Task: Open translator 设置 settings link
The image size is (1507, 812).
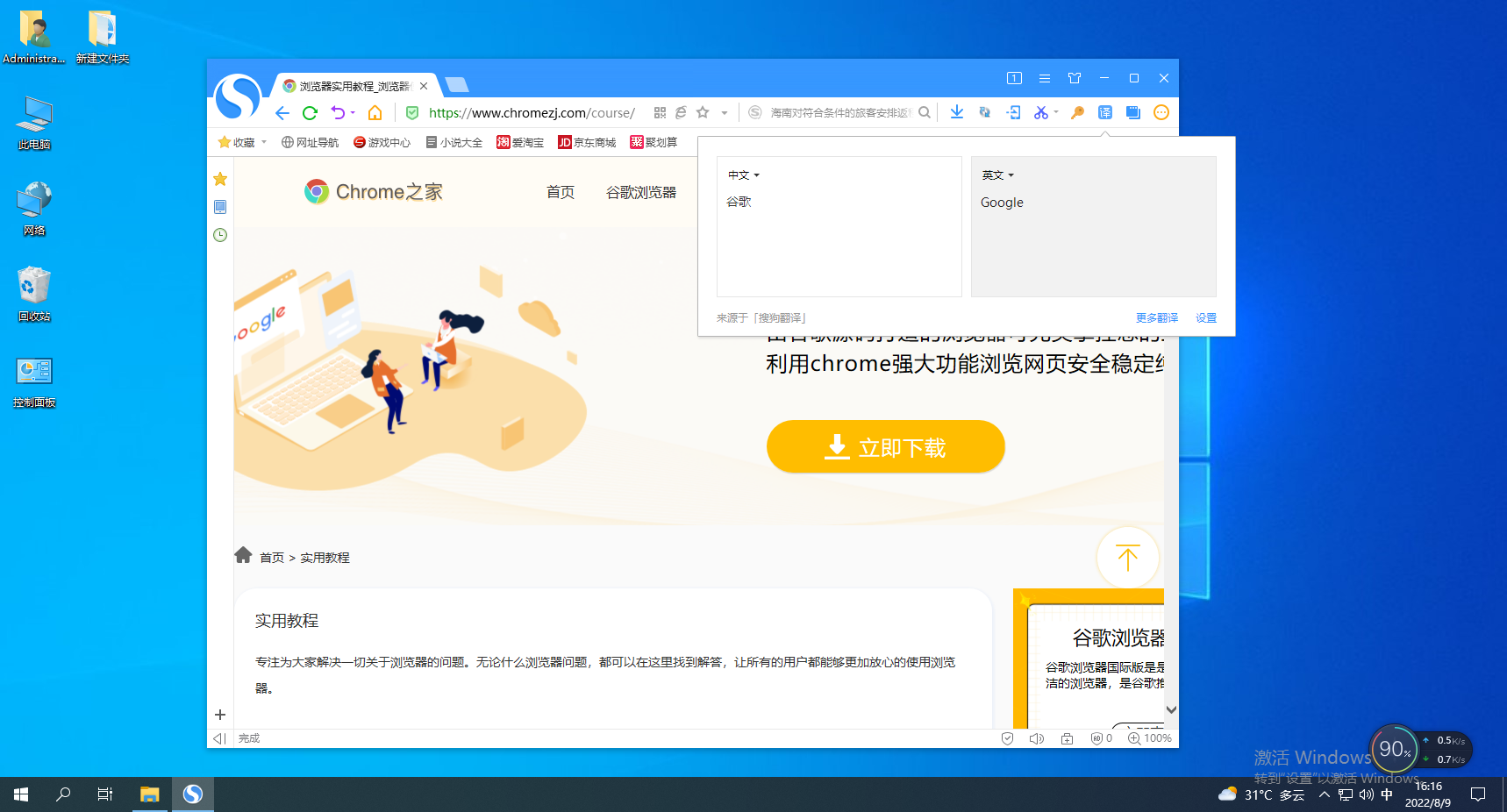Action: [1206, 317]
